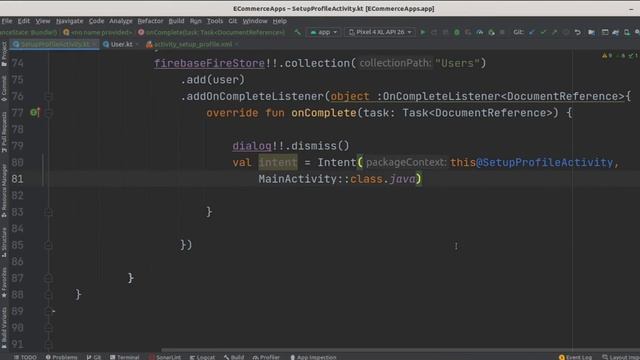Image resolution: width=640 pixels, height=360 pixels.
Task: Toggle the fold marker at line 89
Action: 48,311
